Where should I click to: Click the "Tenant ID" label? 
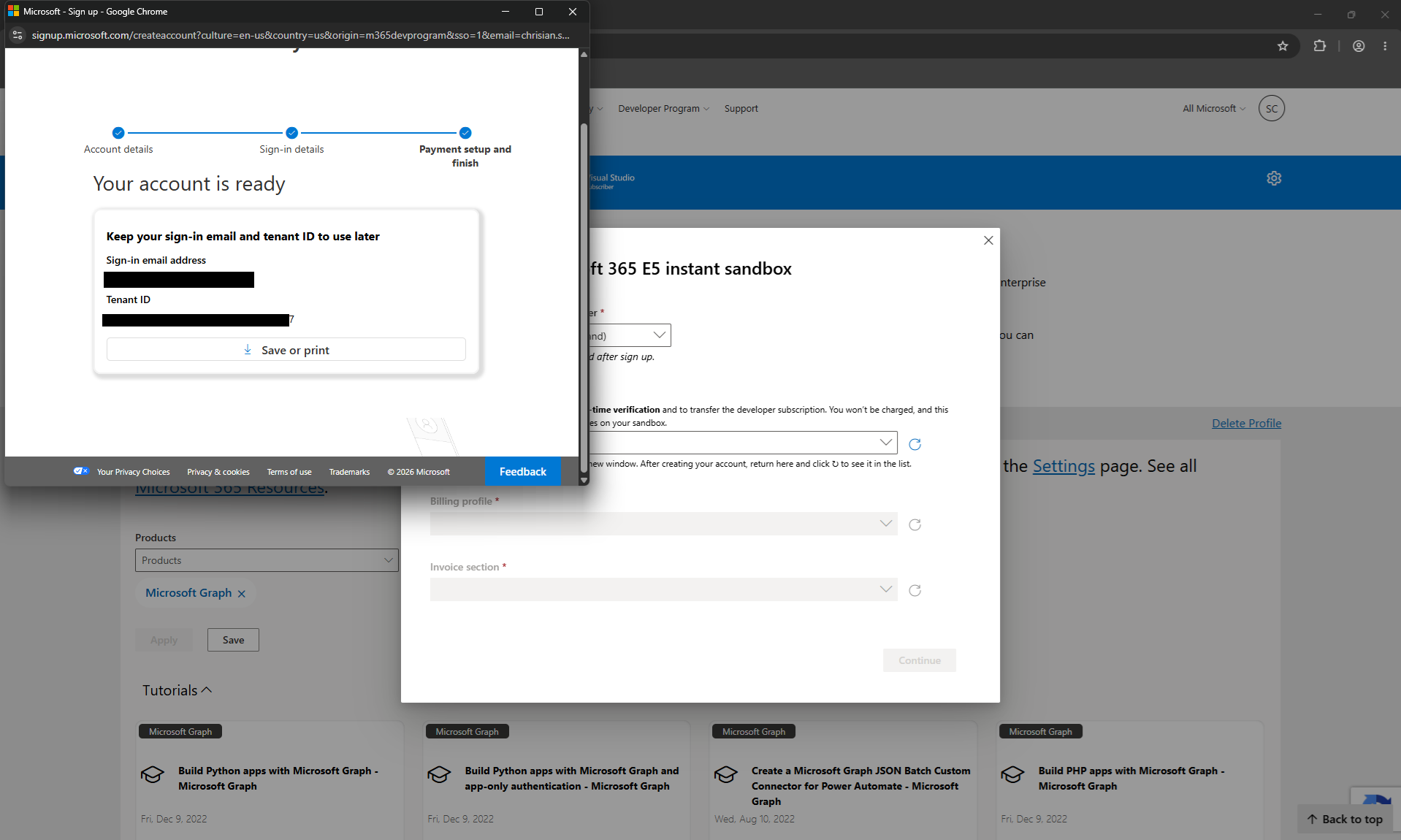click(129, 299)
